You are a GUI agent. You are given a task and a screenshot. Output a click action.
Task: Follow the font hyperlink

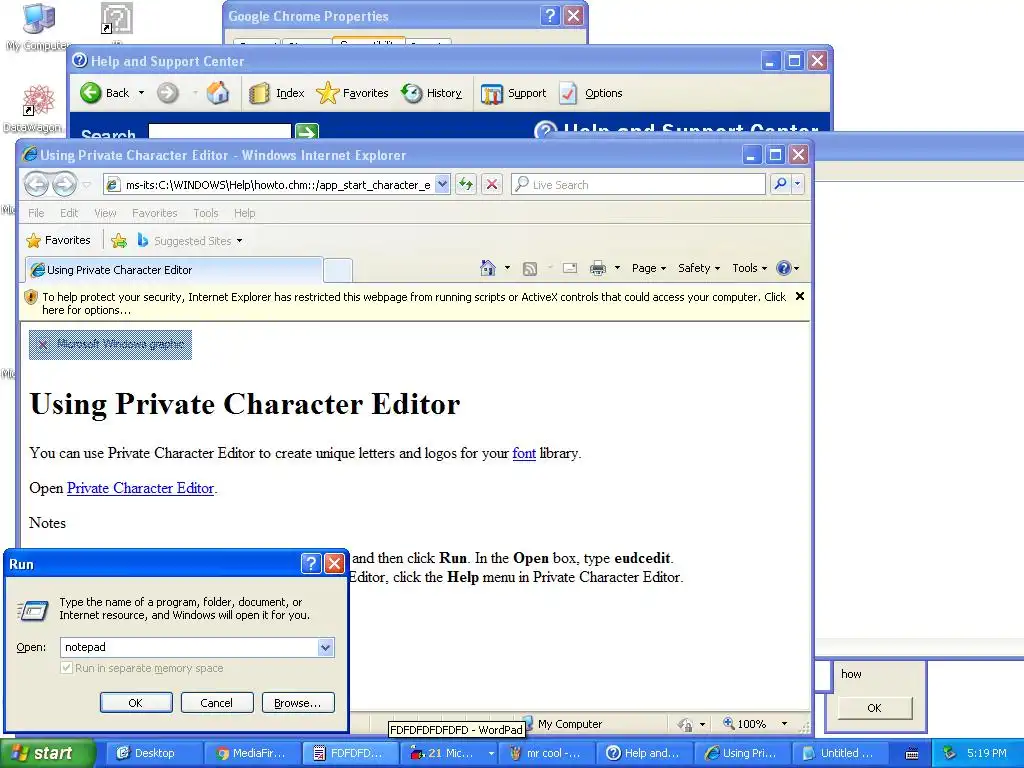[x=524, y=453]
